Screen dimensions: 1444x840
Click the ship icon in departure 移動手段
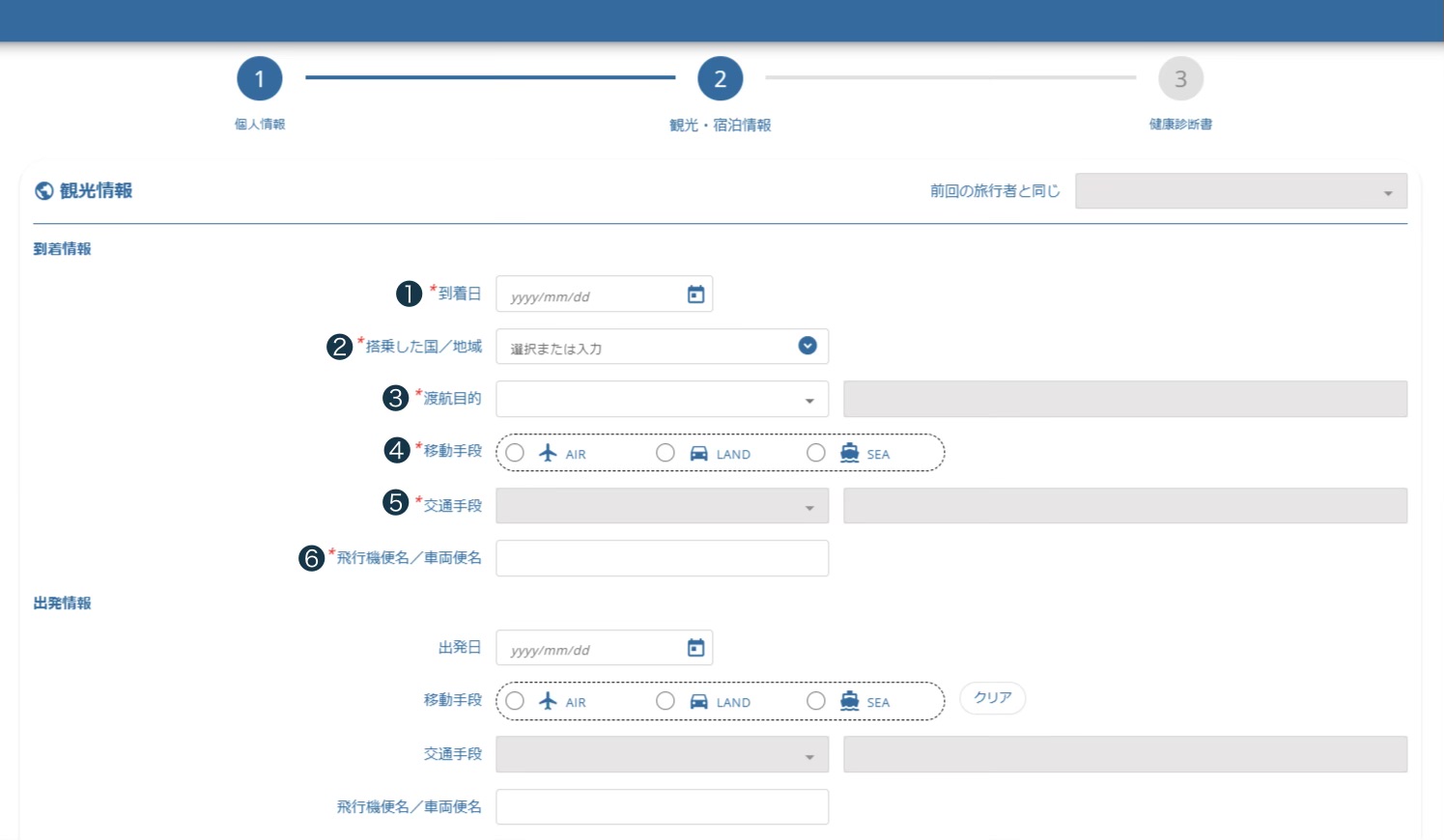pos(849,701)
